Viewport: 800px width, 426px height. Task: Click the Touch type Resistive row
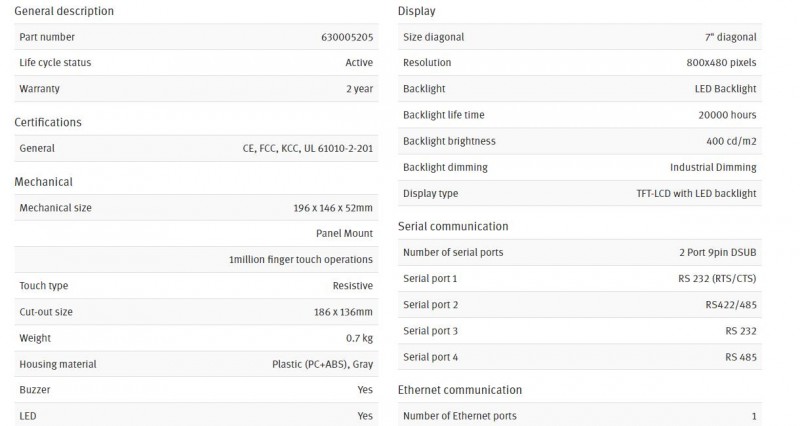(196, 286)
